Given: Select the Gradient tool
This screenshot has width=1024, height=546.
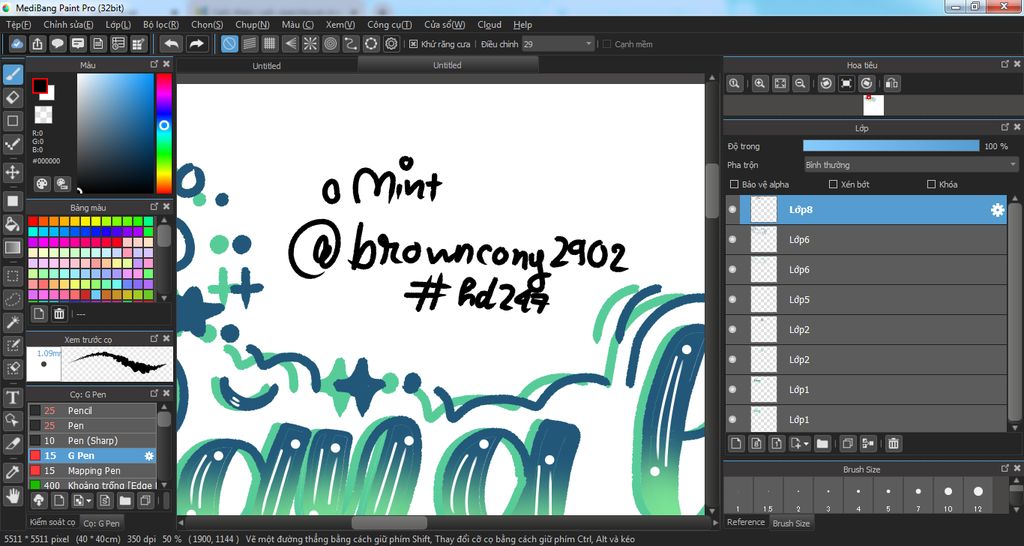Looking at the screenshot, I should pos(12,248).
